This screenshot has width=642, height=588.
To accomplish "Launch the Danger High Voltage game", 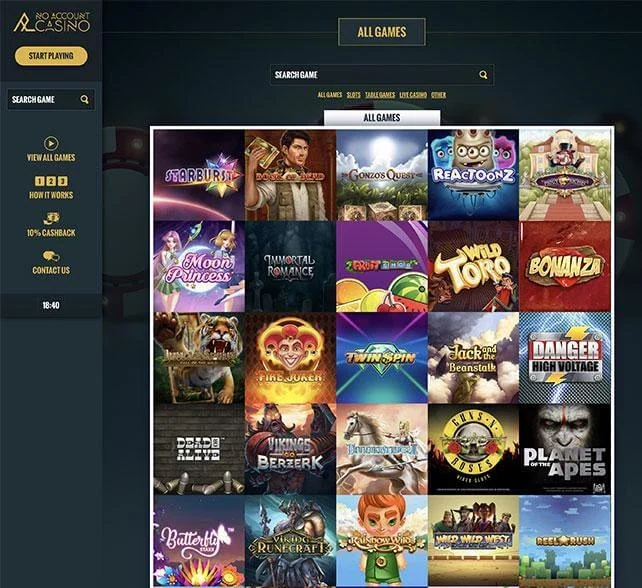I will coord(565,358).
